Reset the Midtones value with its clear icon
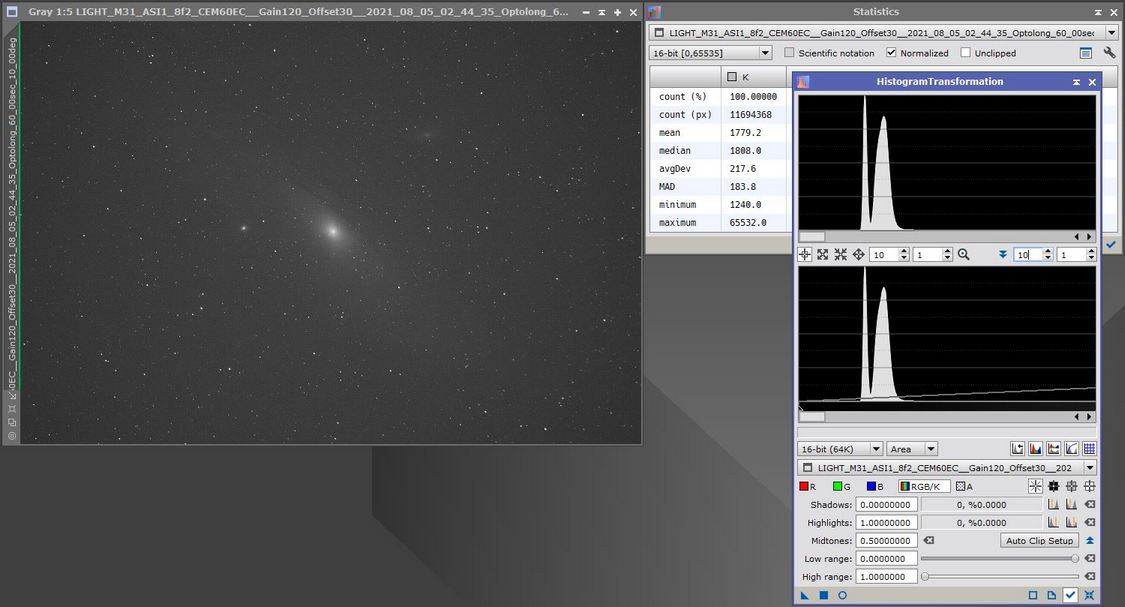Viewport: 1125px width, 607px height. [x=928, y=540]
